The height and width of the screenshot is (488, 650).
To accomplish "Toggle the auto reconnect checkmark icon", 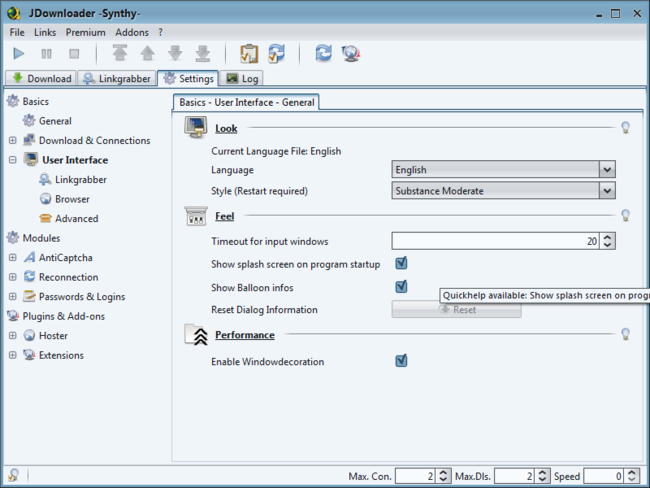I will [x=276, y=53].
